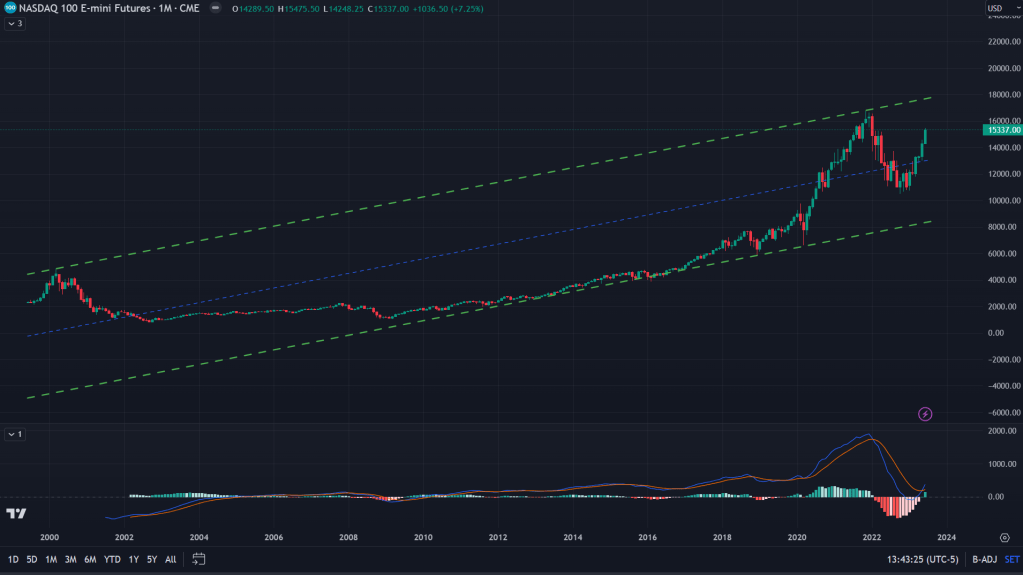Switch to the 5Y range

(152, 559)
